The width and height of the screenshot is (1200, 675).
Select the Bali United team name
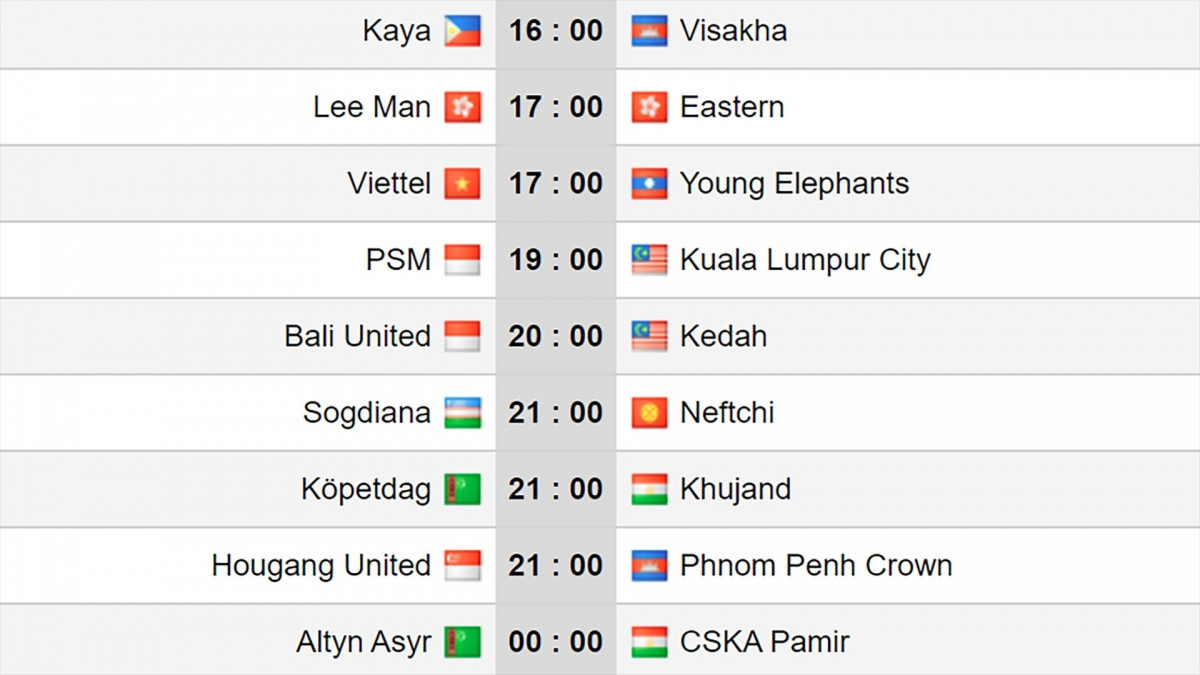(357, 336)
